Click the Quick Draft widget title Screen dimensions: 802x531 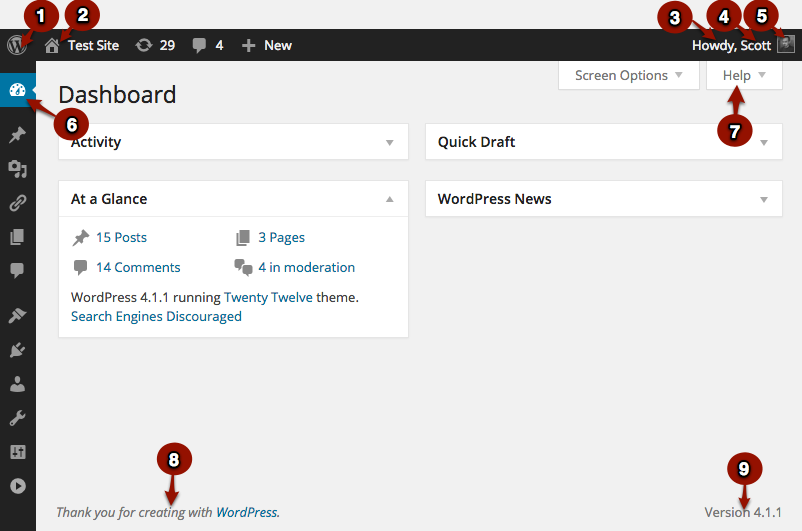[x=476, y=142]
